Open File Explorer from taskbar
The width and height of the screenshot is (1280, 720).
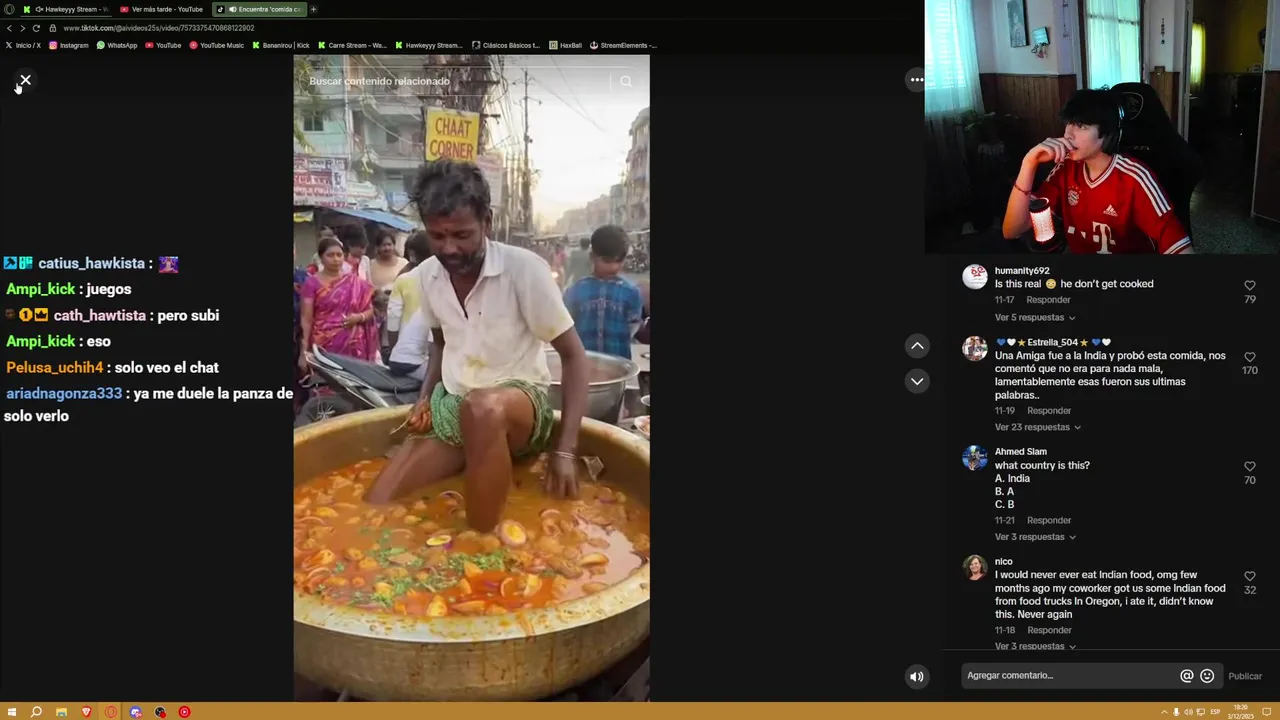(61, 712)
